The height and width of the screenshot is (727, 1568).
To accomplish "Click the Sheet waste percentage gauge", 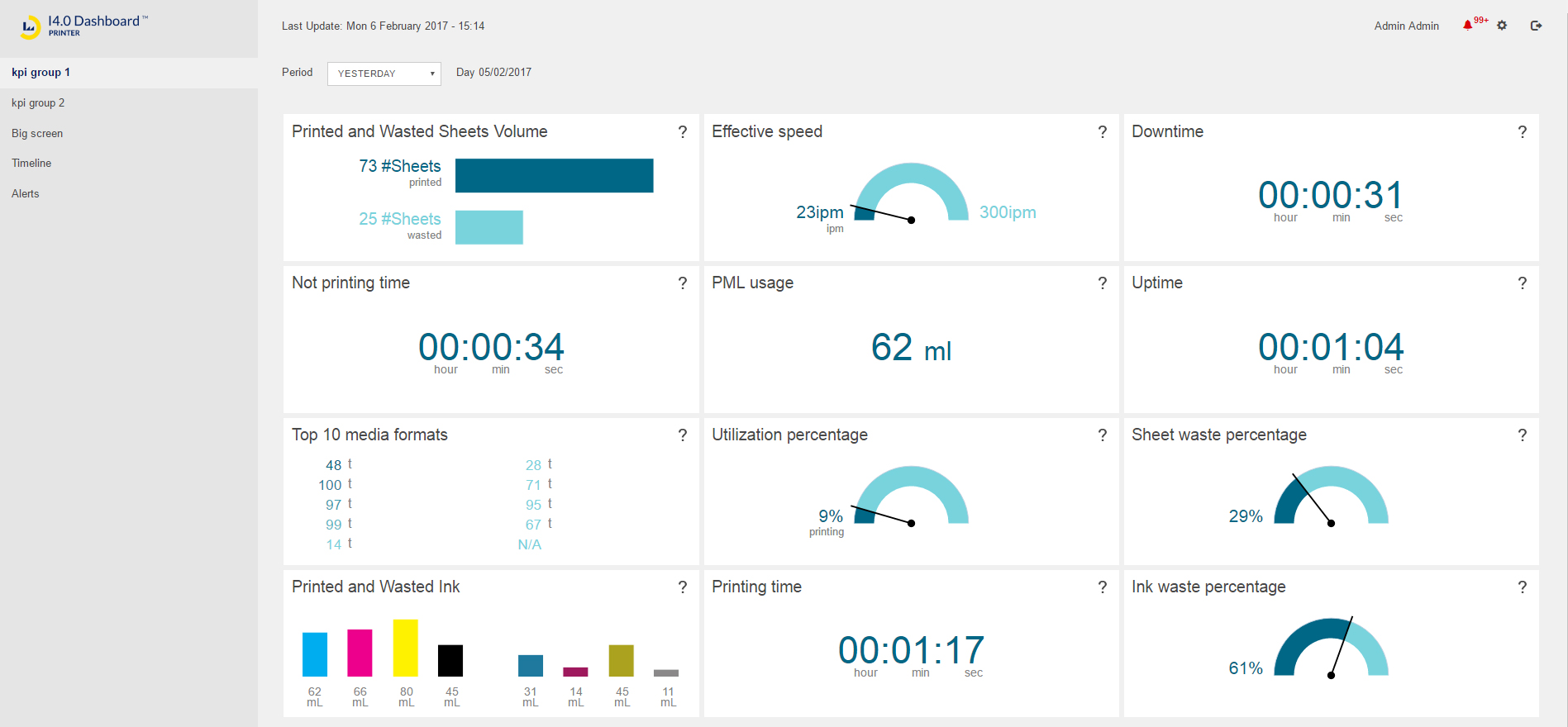I will 1331,496.
